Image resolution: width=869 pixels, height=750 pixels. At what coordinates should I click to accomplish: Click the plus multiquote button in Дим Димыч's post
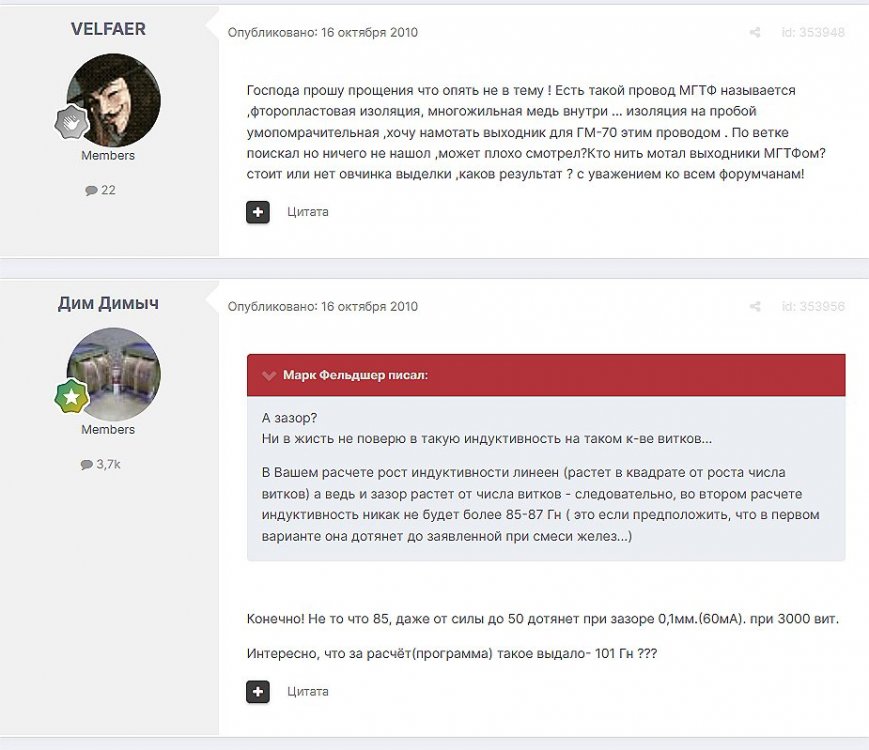(258, 691)
